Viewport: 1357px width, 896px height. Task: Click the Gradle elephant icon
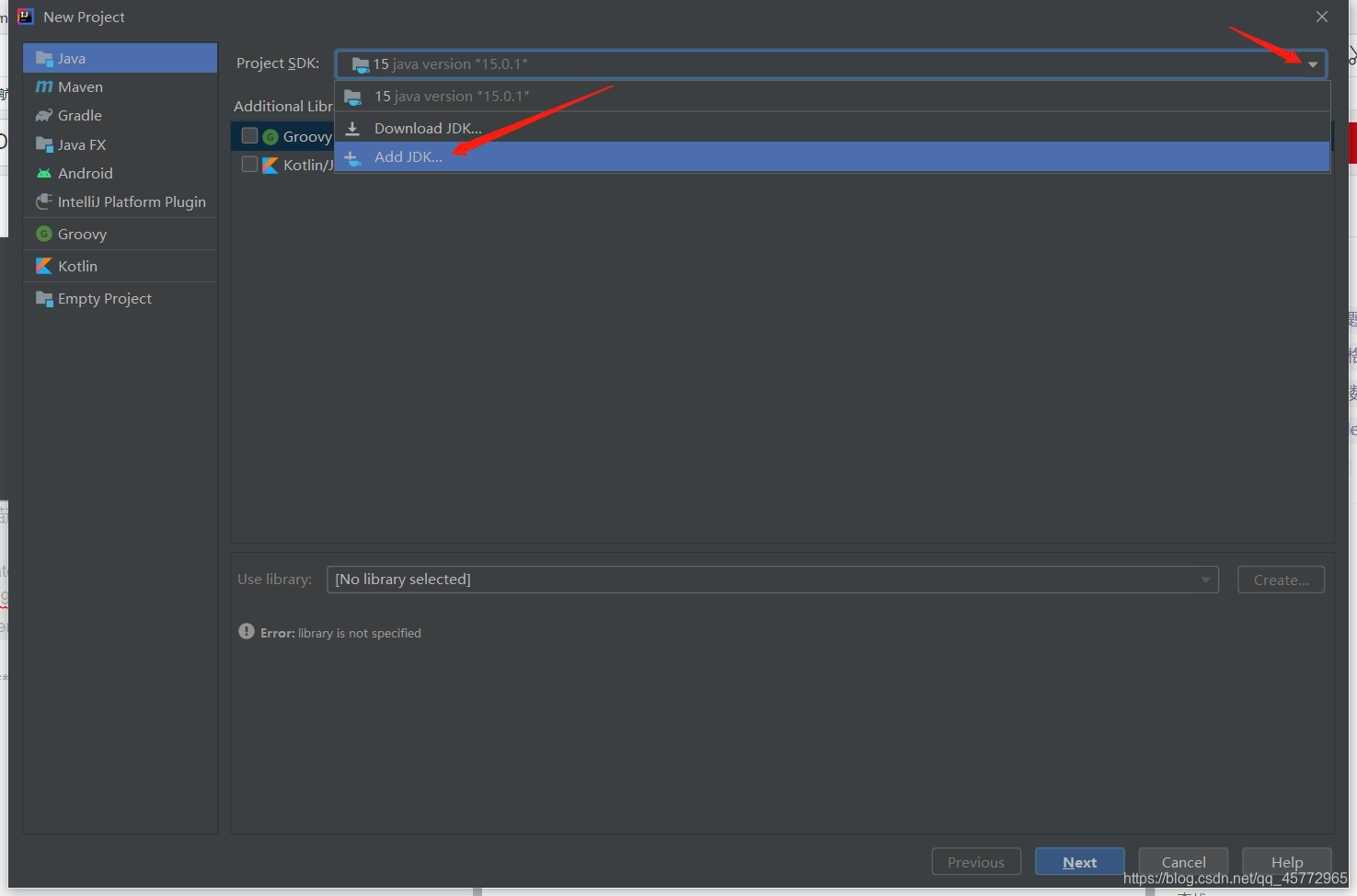pyautogui.click(x=43, y=116)
